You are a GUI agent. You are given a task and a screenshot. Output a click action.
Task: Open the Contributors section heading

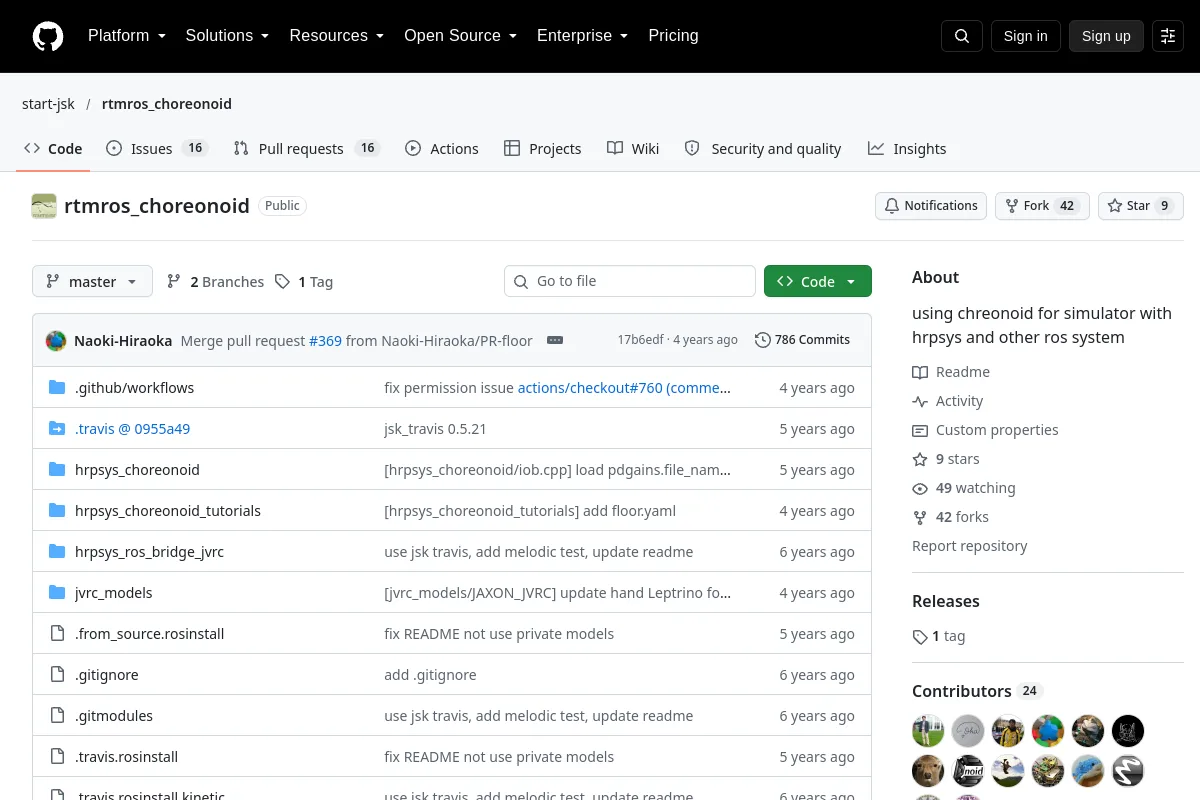[x=977, y=691]
